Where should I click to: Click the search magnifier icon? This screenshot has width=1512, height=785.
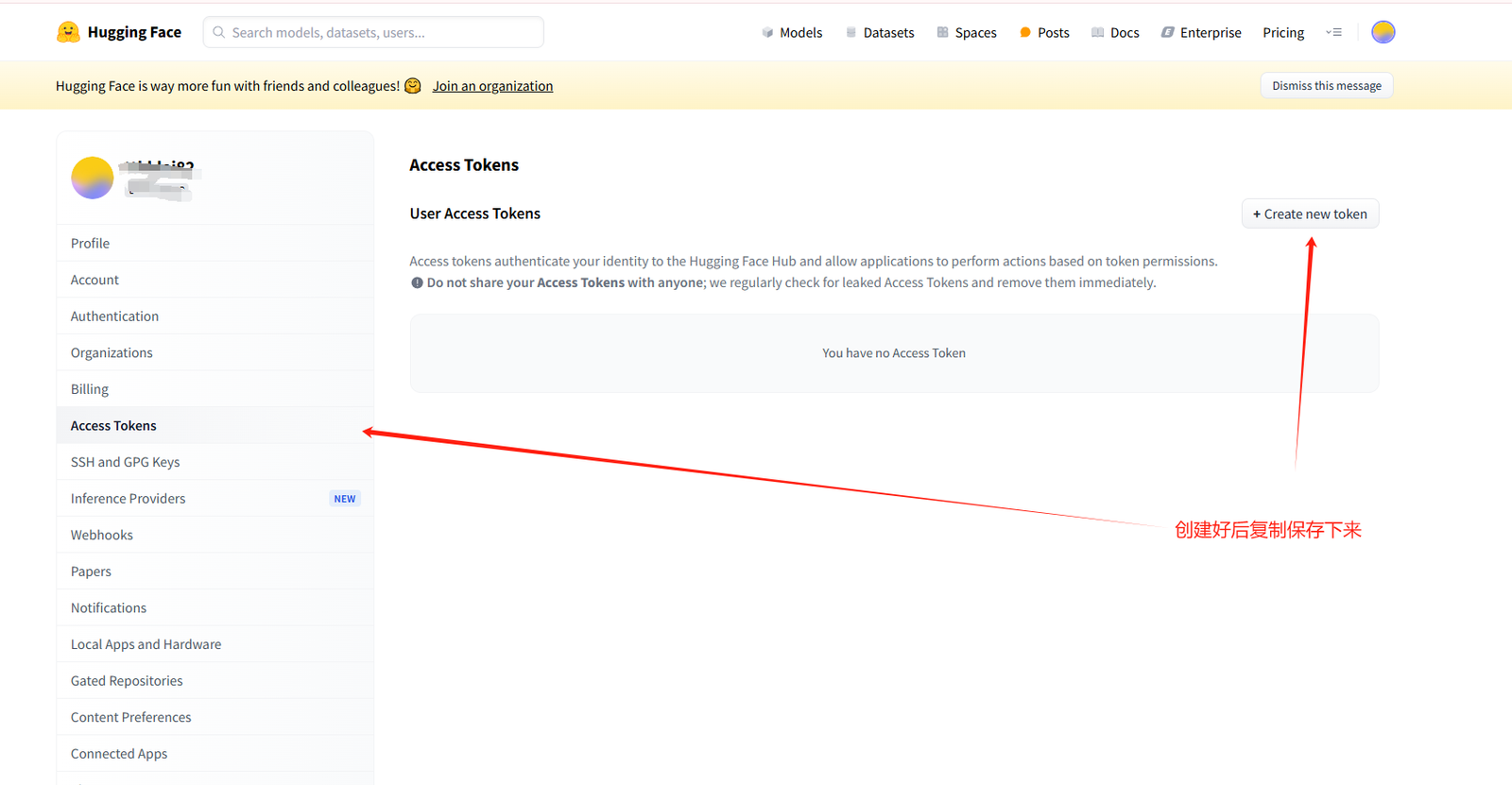tap(219, 32)
